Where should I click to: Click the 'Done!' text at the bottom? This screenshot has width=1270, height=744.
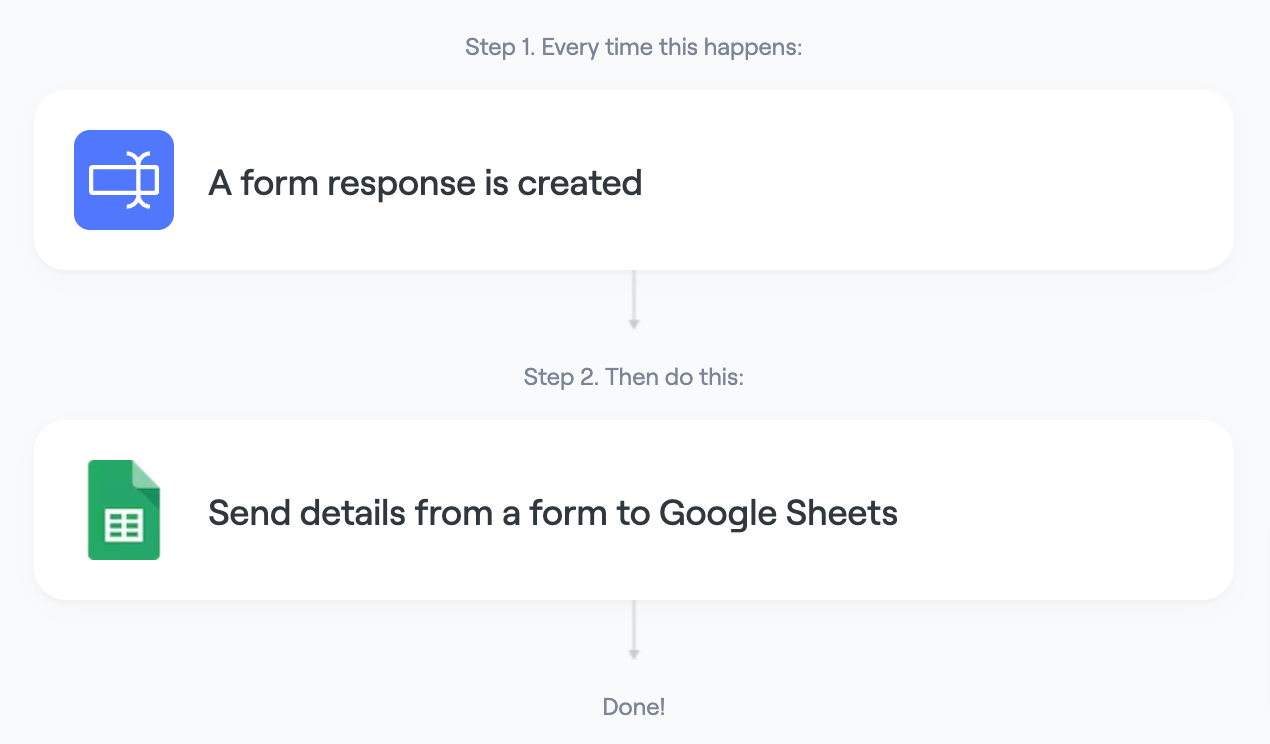(634, 707)
